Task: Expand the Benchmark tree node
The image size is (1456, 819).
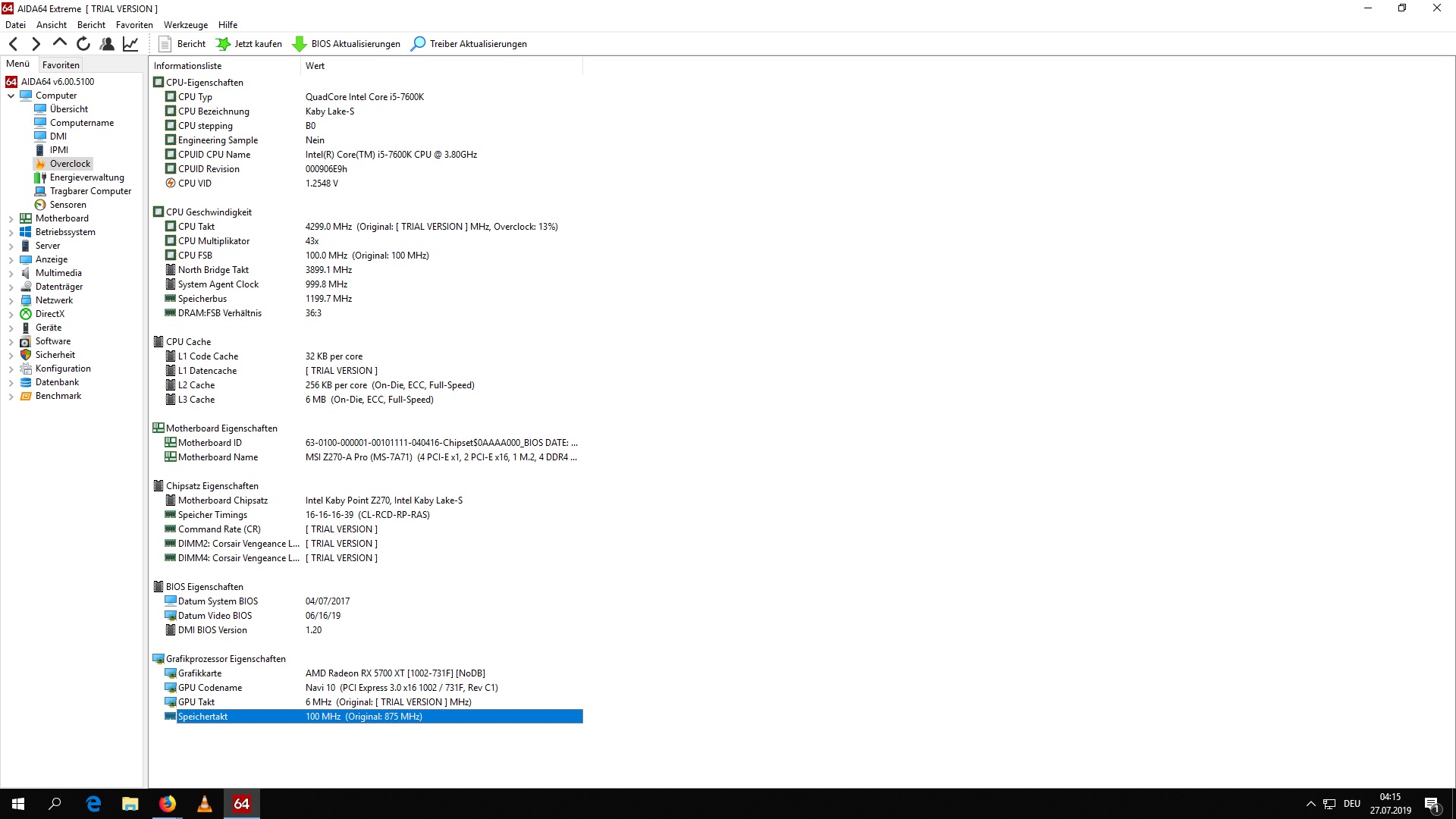Action: tap(11, 397)
